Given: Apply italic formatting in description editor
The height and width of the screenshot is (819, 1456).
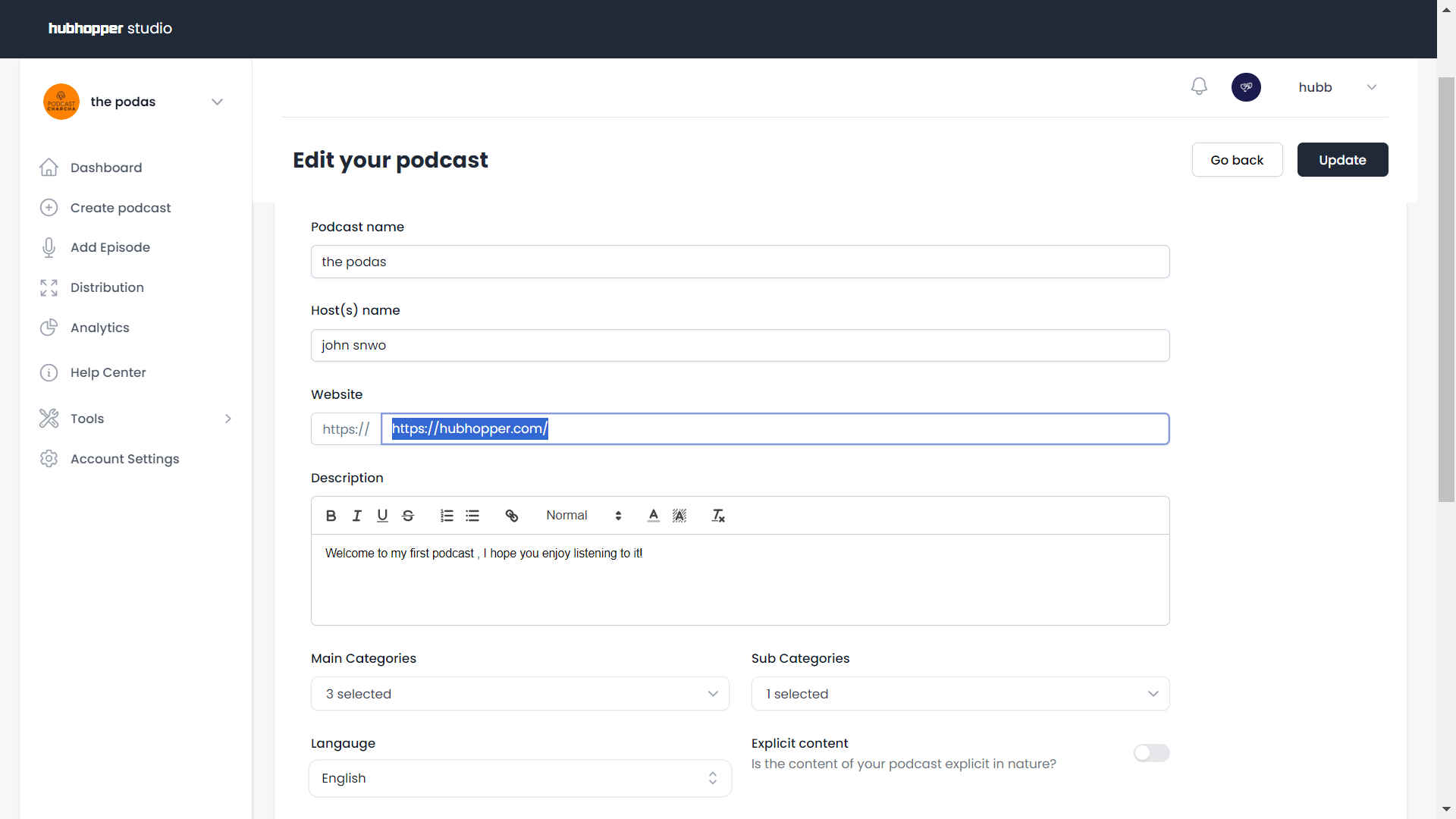Looking at the screenshot, I should pyautogui.click(x=356, y=515).
